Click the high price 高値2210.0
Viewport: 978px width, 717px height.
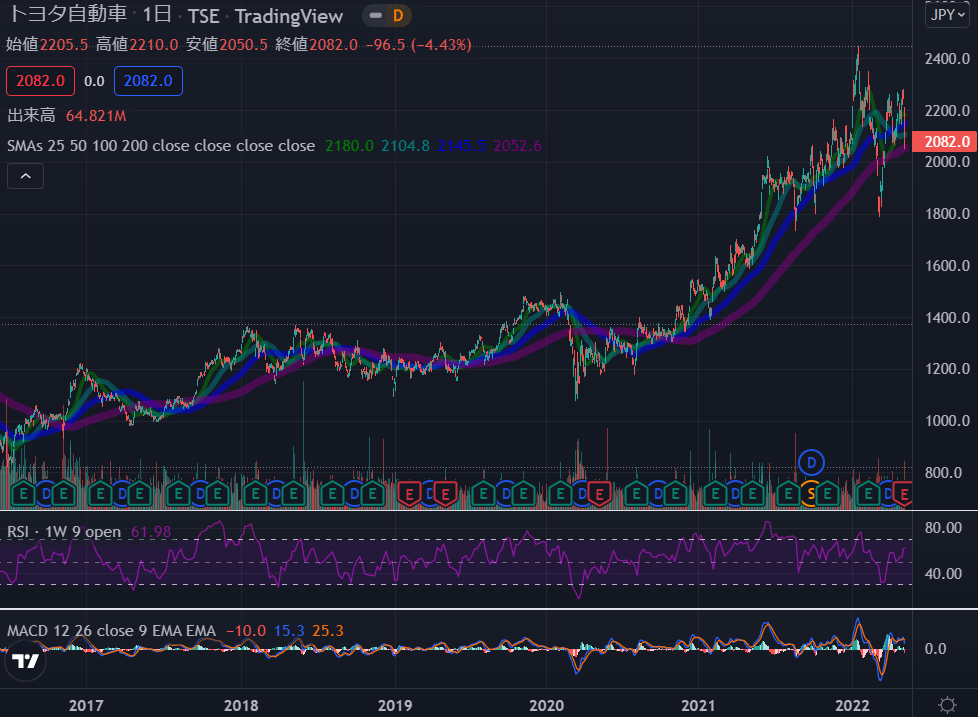[x=137, y=45]
